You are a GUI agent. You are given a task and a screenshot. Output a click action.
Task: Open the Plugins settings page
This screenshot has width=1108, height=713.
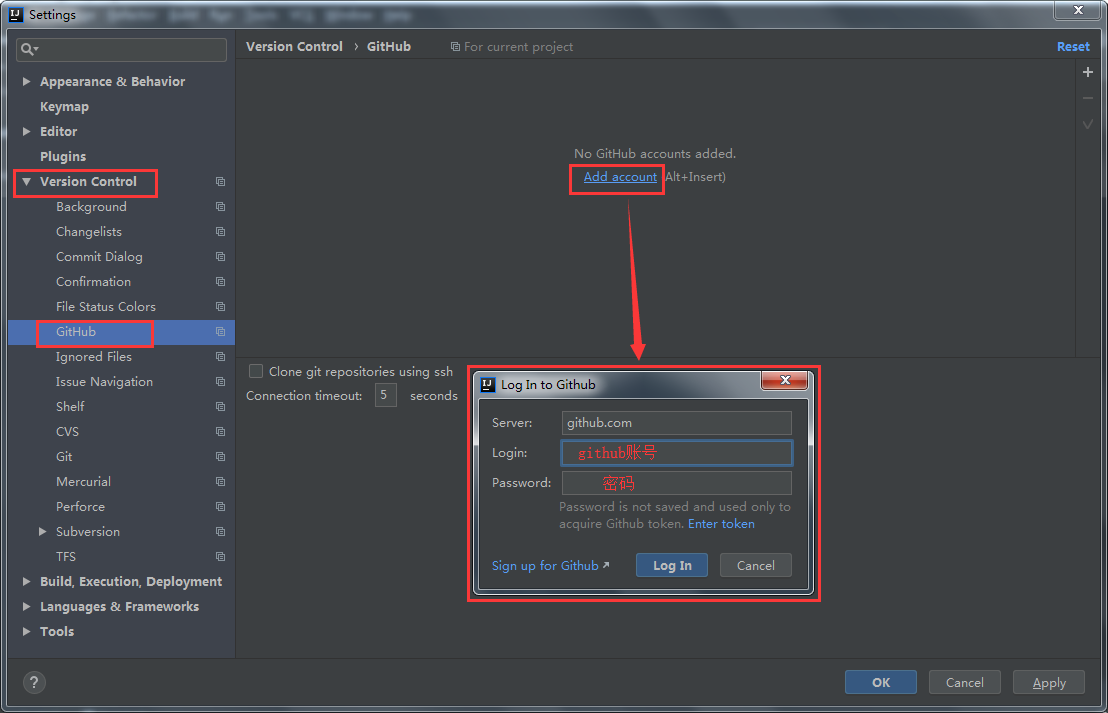(x=63, y=156)
